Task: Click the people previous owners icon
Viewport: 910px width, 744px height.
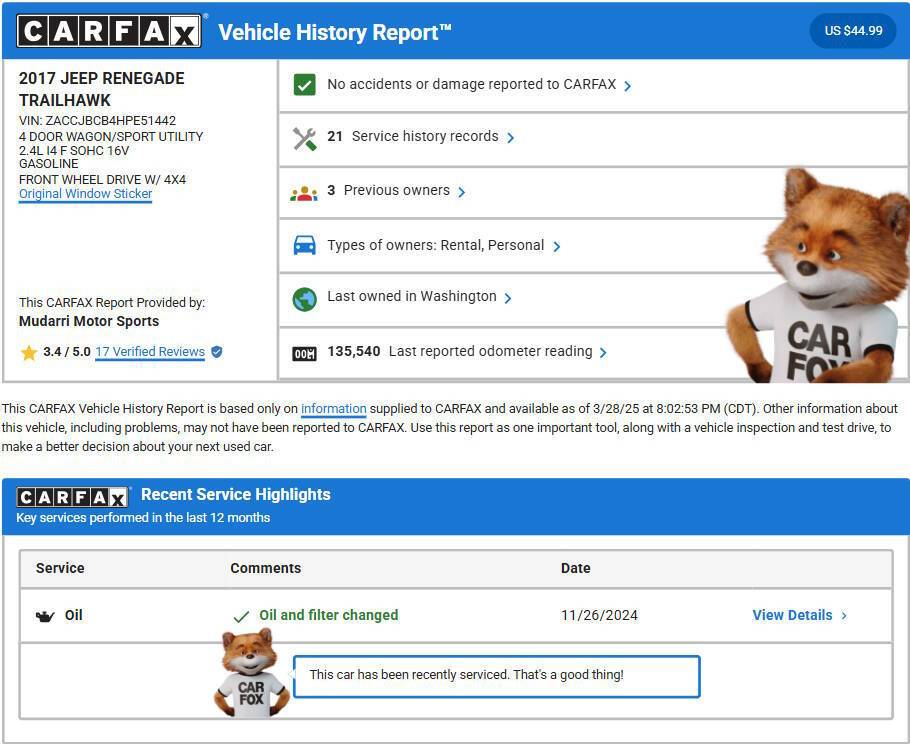Action: tap(304, 193)
